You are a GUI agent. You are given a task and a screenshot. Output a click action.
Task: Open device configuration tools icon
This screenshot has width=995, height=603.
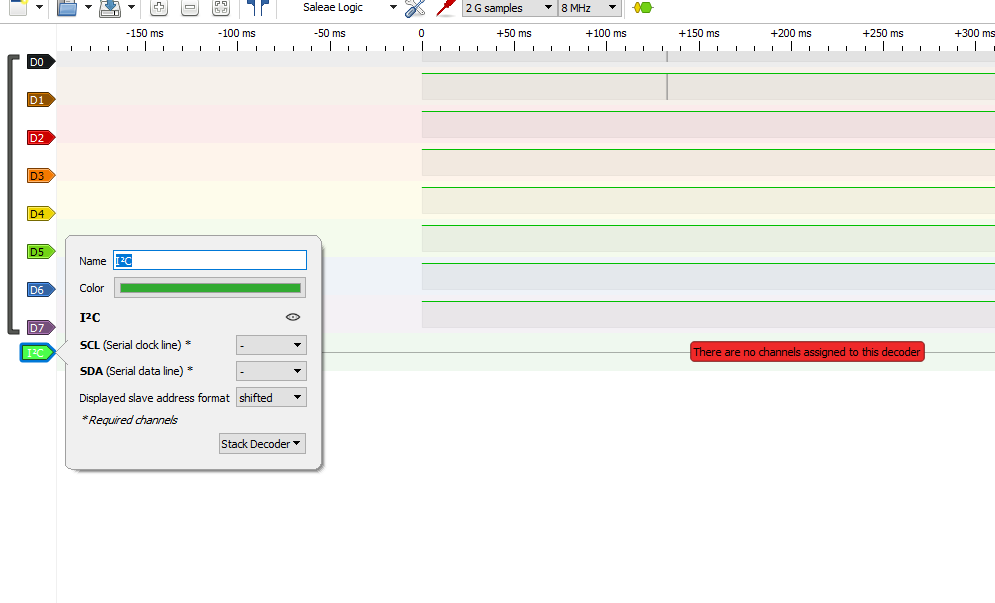point(415,8)
